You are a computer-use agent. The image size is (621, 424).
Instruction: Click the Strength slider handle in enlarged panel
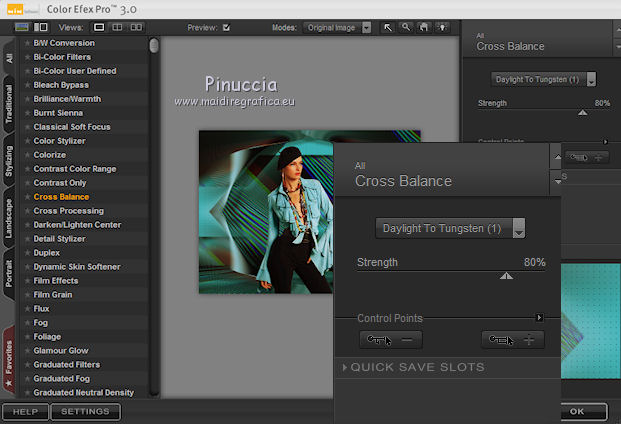(x=506, y=275)
